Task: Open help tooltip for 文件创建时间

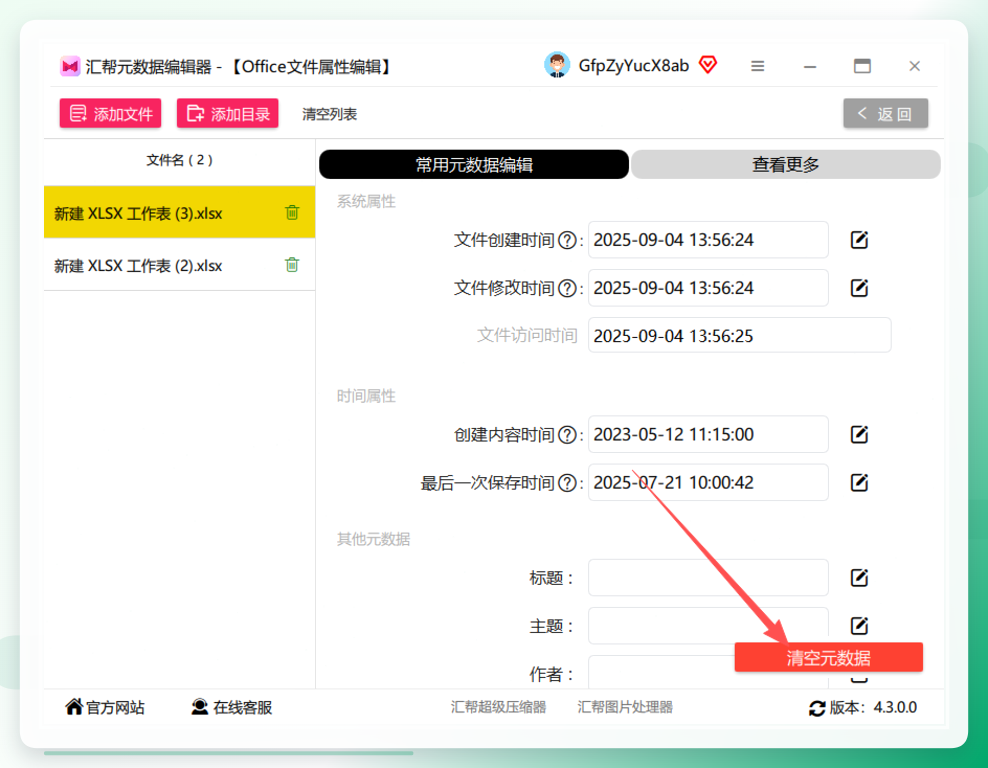Action: tap(567, 240)
